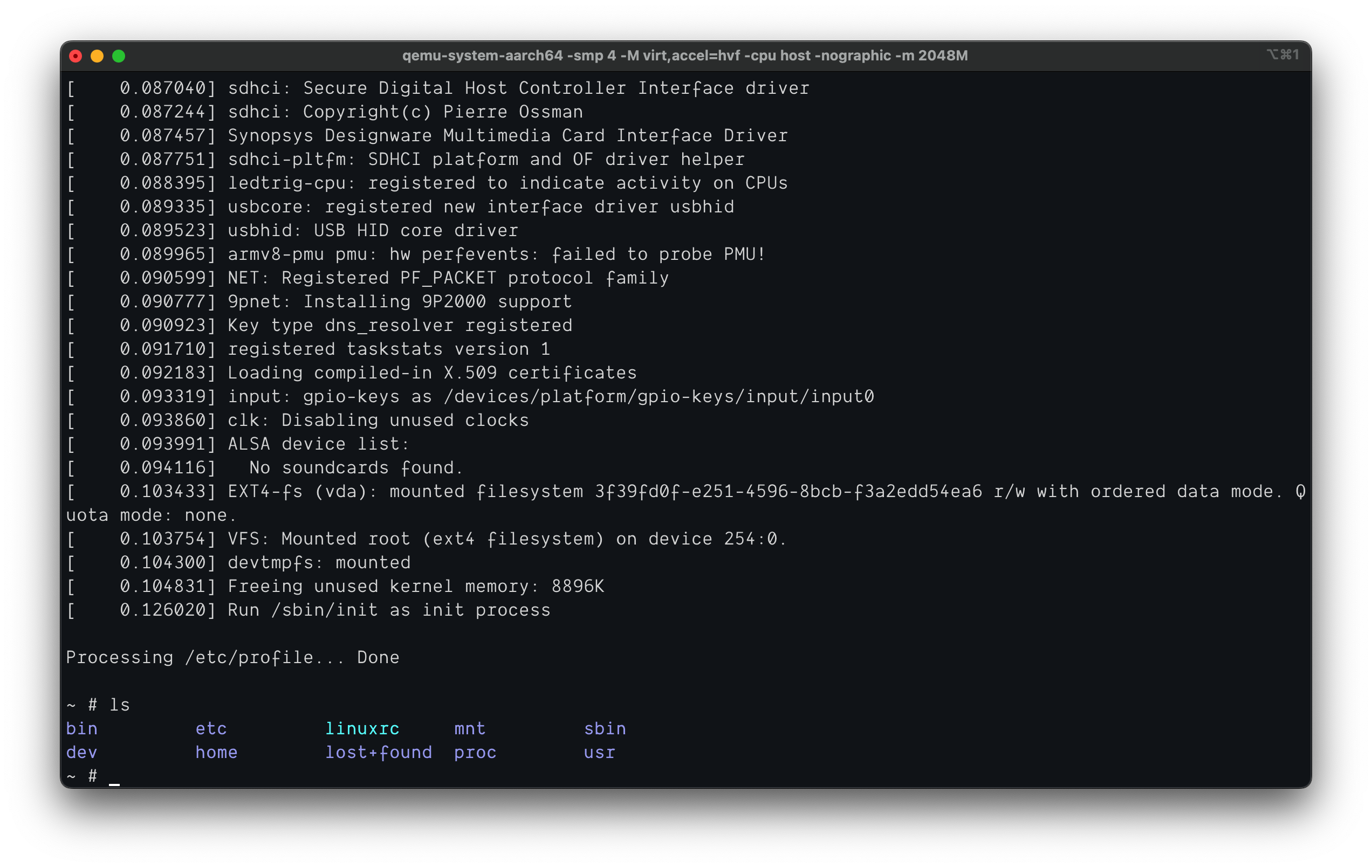Click the EXT4-fs mounted filesystem UUID text
The height and width of the screenshot is (868, 1372).
[788, 492]
